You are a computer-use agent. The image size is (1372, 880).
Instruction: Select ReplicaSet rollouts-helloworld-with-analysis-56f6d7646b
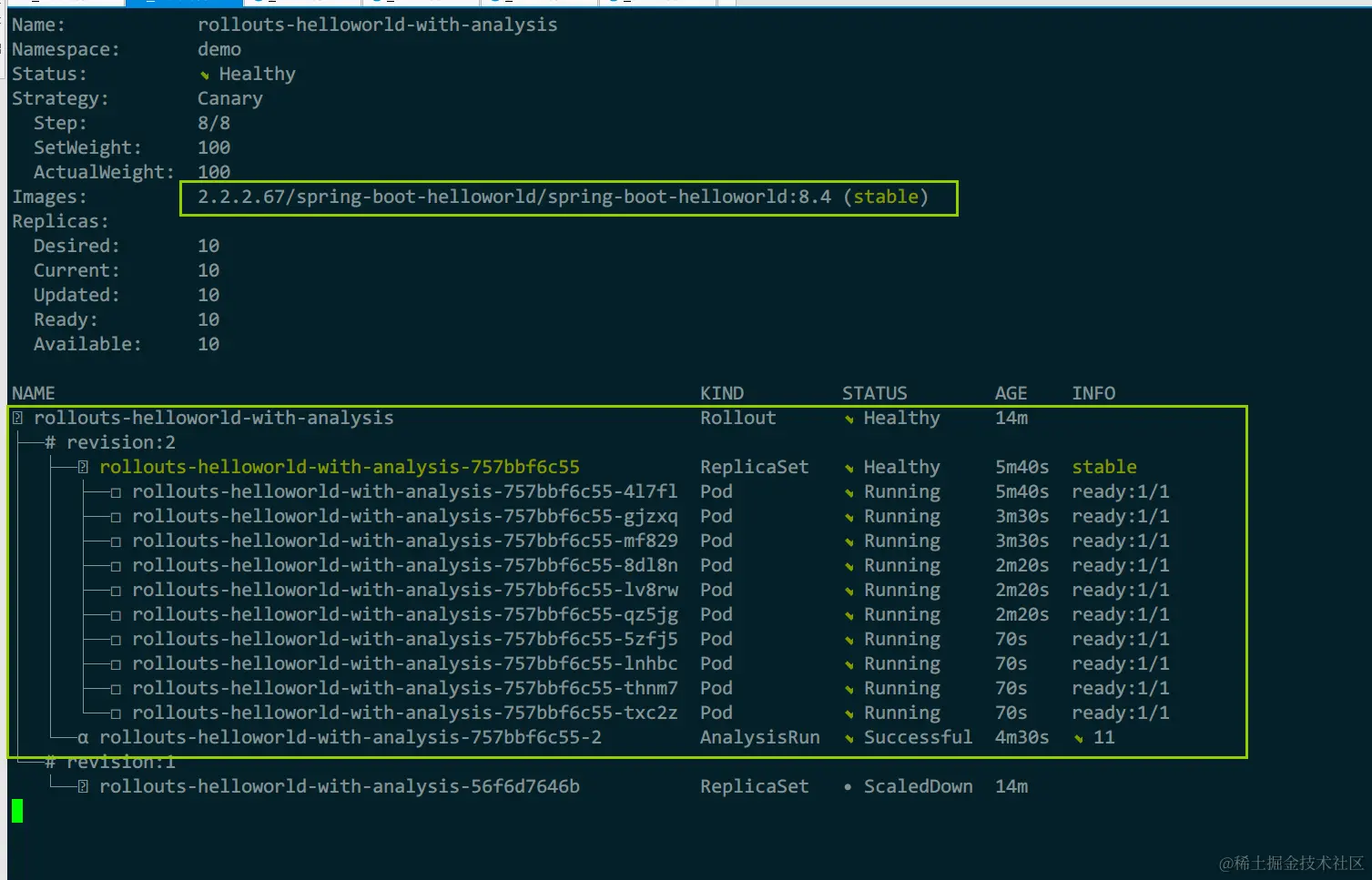pos(340,786)
